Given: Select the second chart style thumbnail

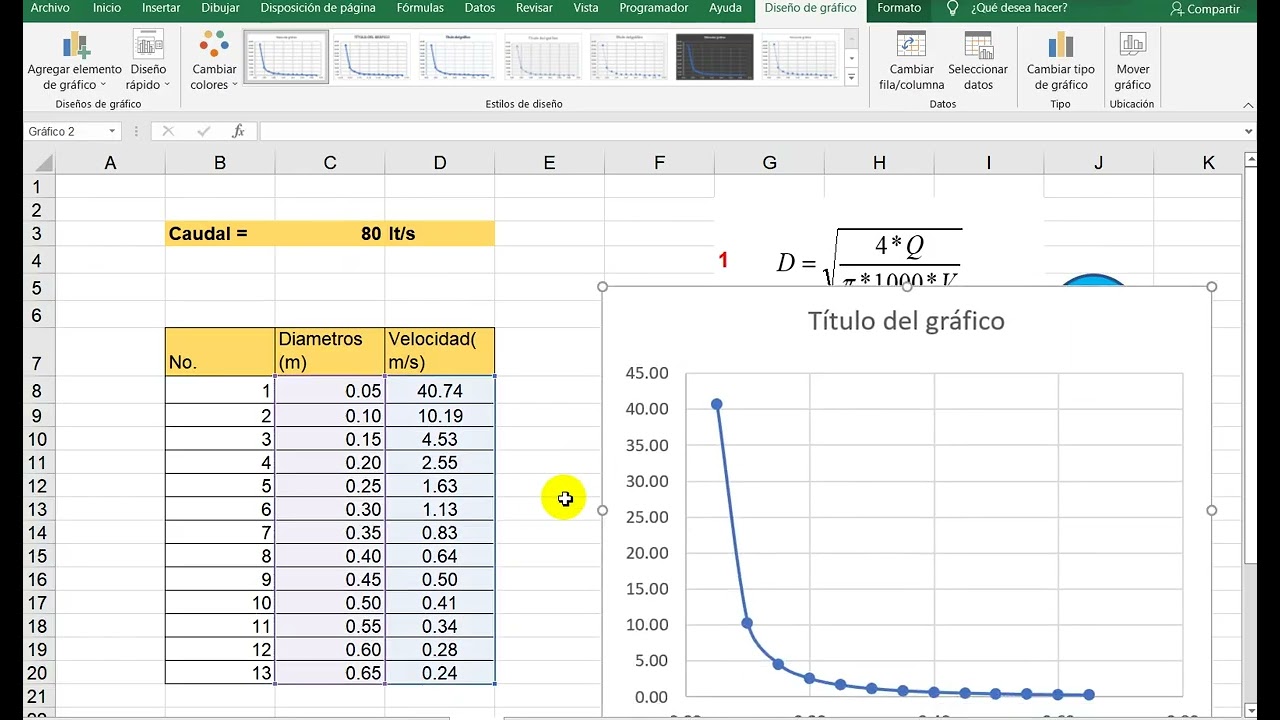Looking at the screenshot, I should tap(372, 56).
